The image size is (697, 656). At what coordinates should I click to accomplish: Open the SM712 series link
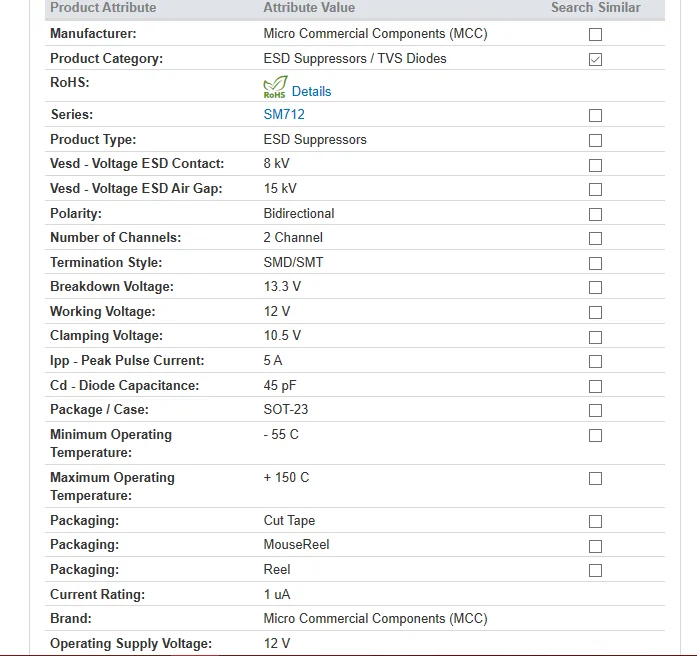[x=284, y=114]
